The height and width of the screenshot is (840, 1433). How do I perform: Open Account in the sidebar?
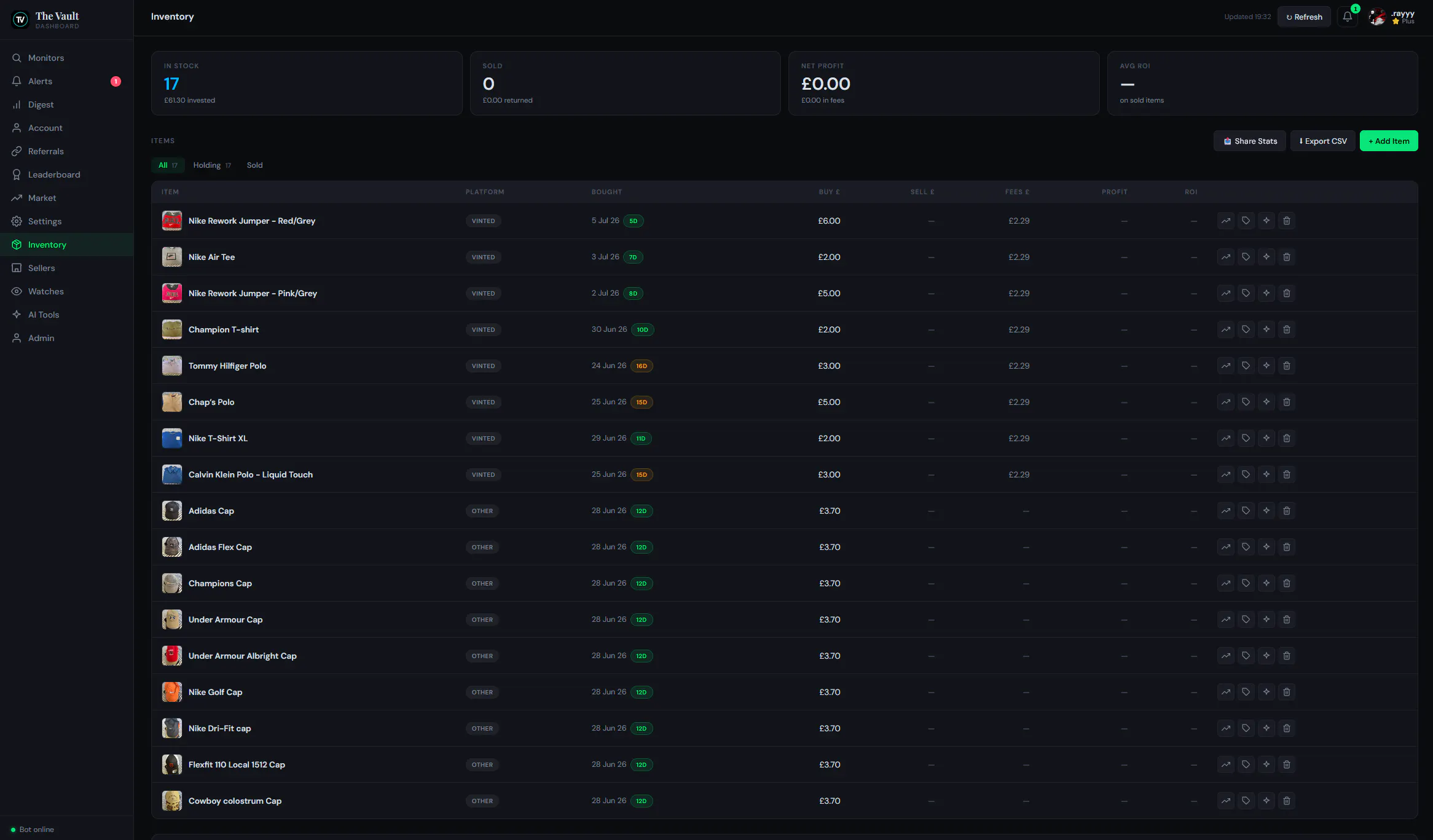[66, 128]
